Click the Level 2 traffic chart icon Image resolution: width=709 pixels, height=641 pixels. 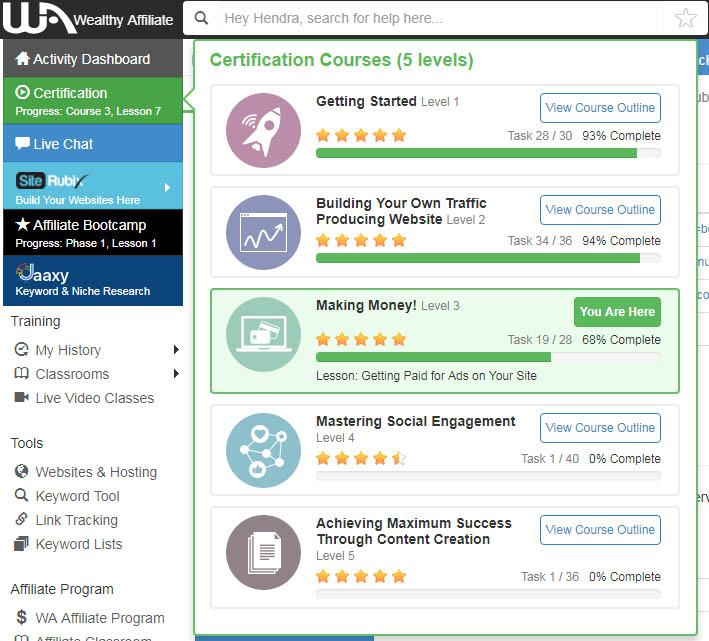263,232
